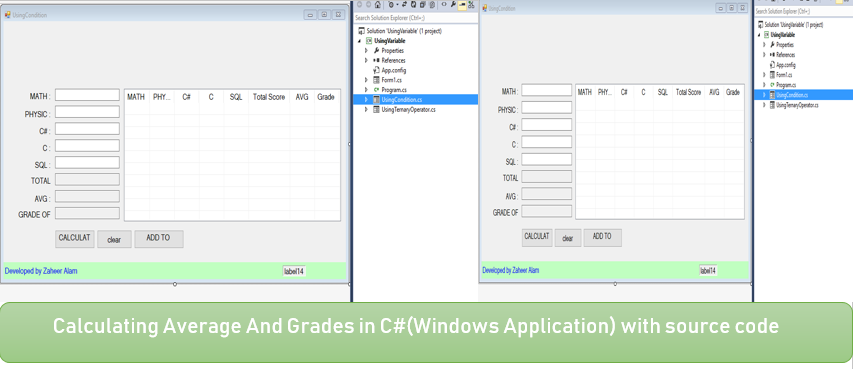Select UsingTernaryOperator.cs in right-side explorer
This screenshot has width=853, height=369.
[797, 105]
